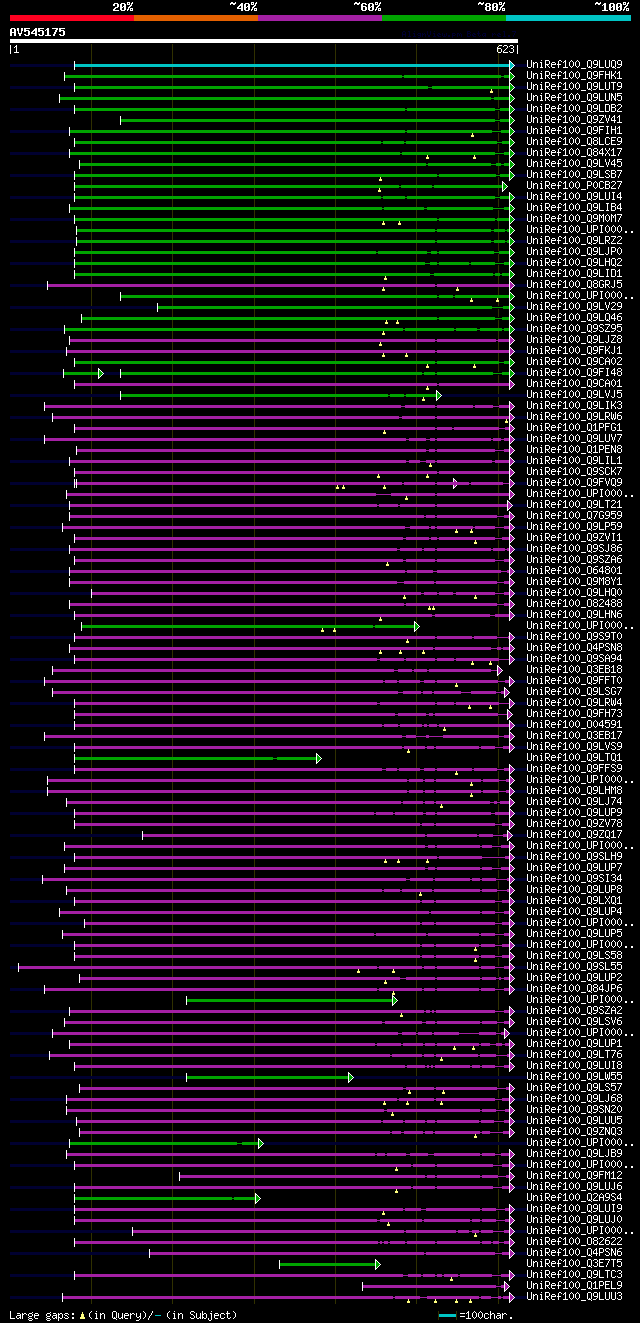Open the UniRef100_Q9SL55 hit

tap(575, 967)
